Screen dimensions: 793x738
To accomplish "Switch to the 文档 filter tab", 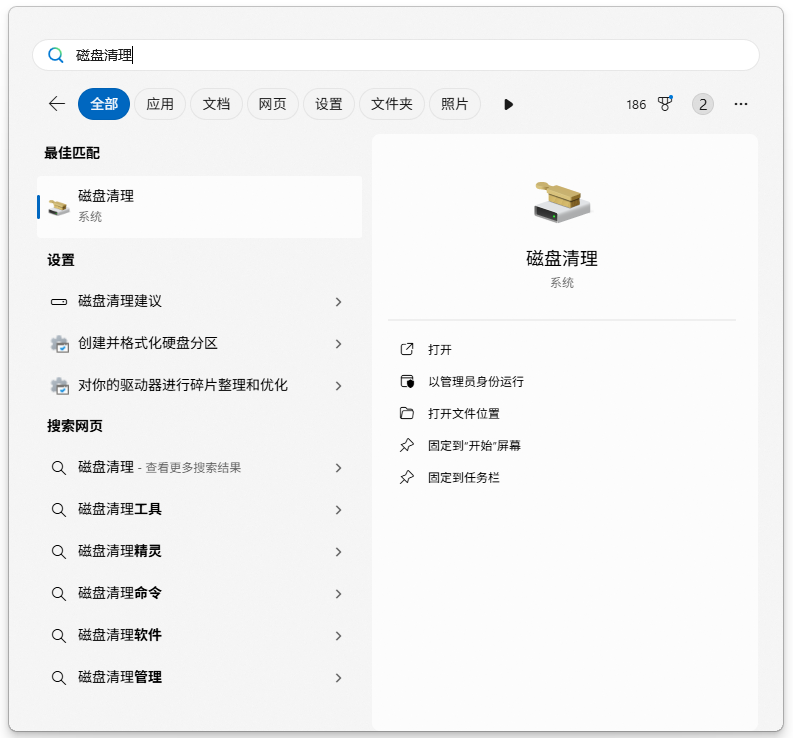I will pyautogui.click(x=216, y=104).
